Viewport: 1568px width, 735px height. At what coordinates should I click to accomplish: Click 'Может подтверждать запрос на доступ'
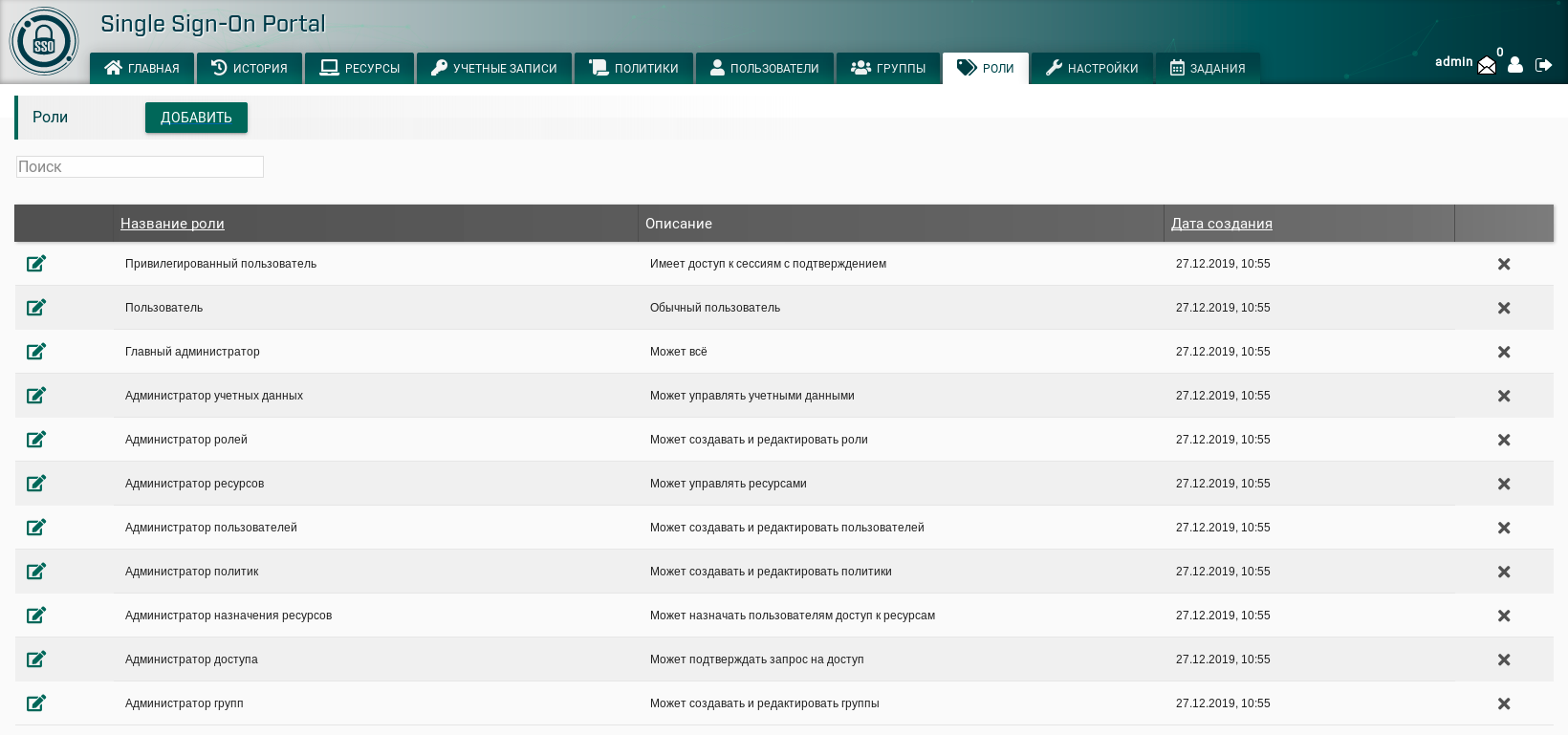click(x=757, y=659)
